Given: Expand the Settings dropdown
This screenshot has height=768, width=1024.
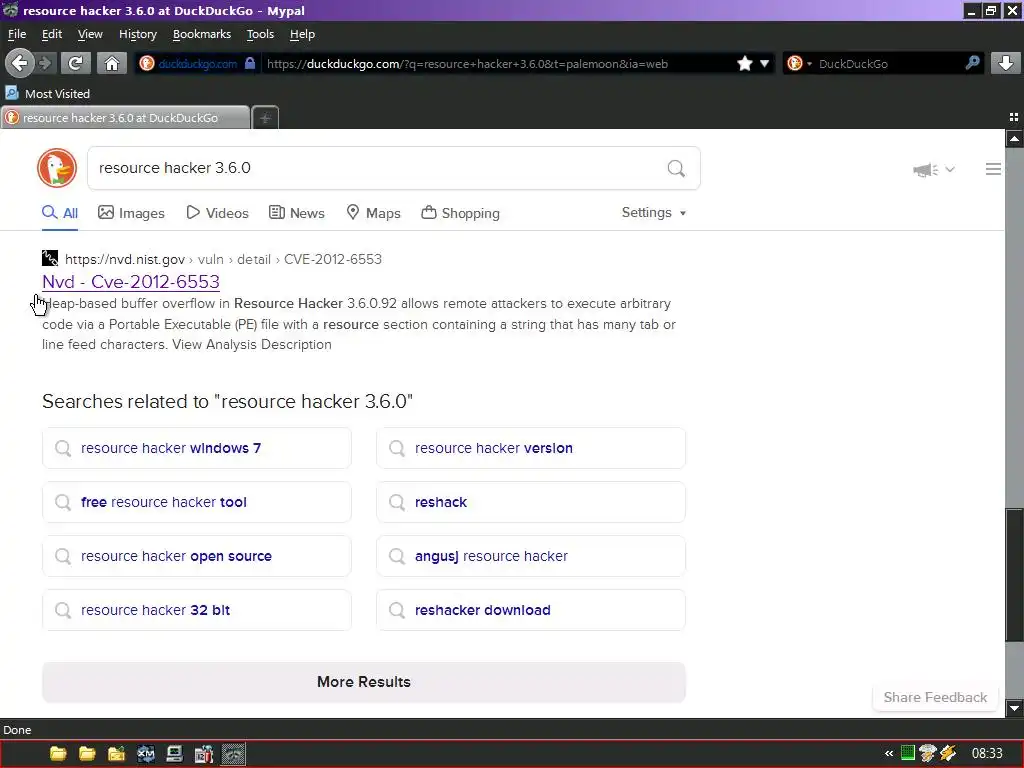Looking at the screenshot, I should pyautogui.click(x=654, y=212).
